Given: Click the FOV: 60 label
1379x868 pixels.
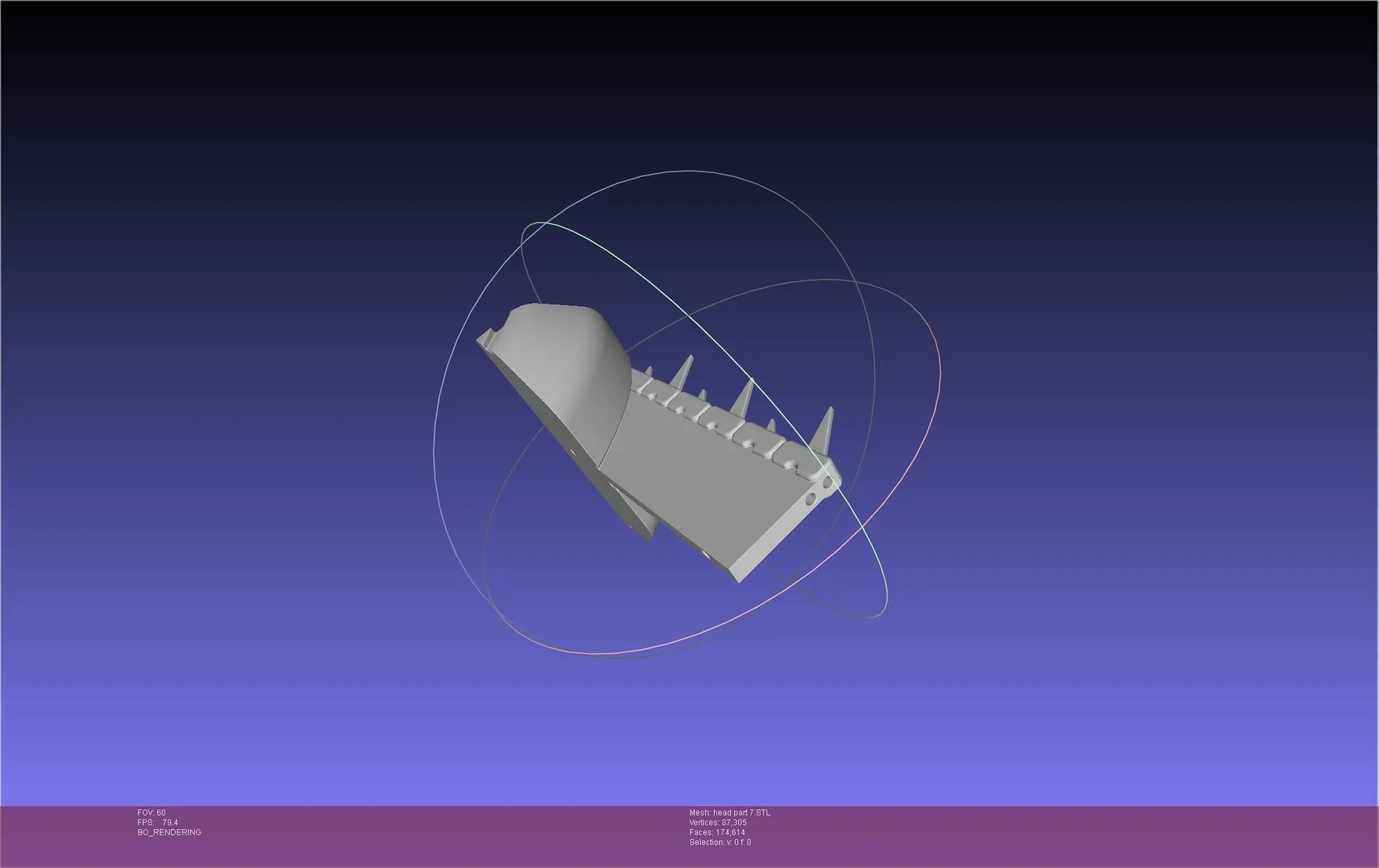Looking at the screenshot, I should pyautogui.click(x=151, y=813).
